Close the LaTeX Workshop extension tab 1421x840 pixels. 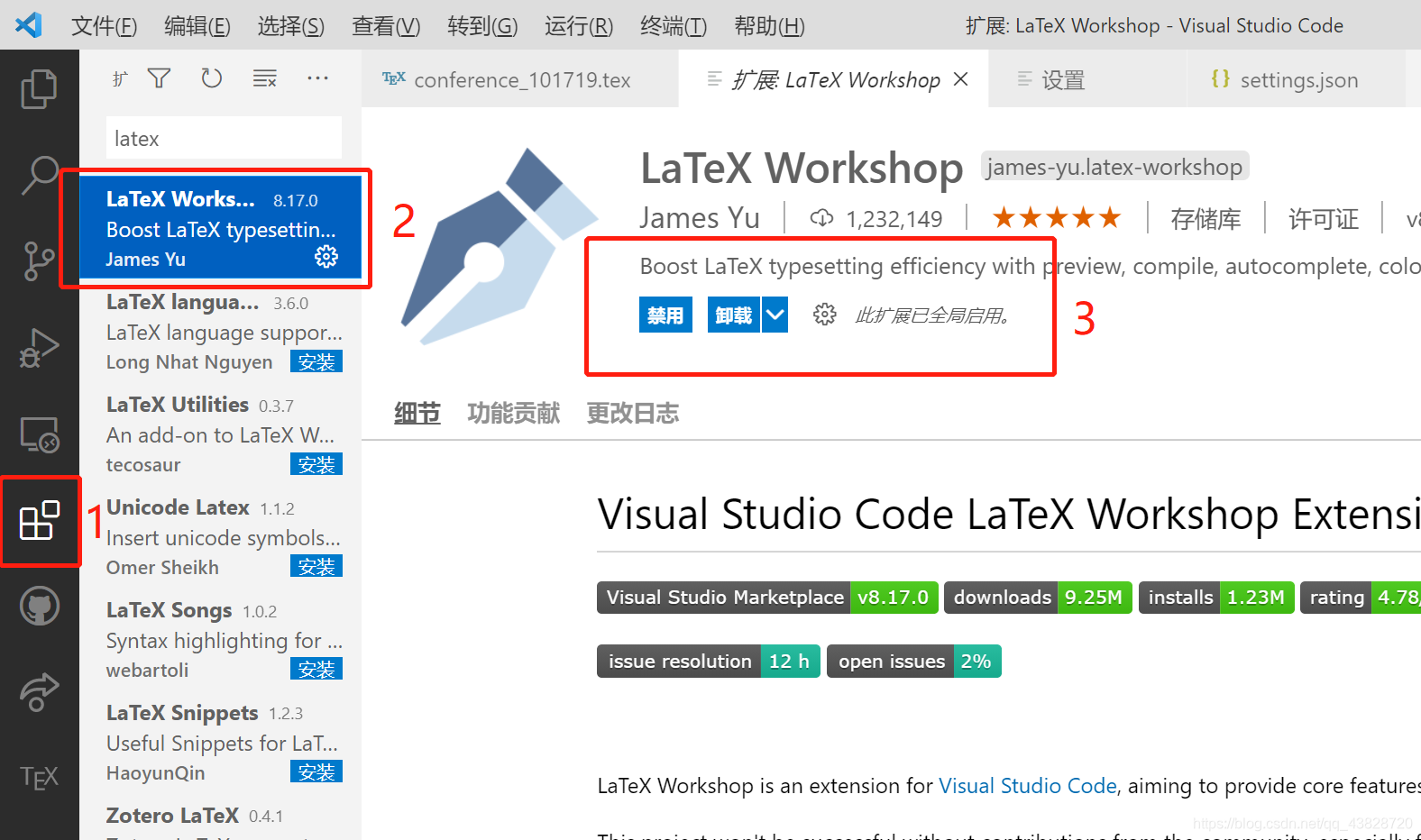(x=961, y=79)
